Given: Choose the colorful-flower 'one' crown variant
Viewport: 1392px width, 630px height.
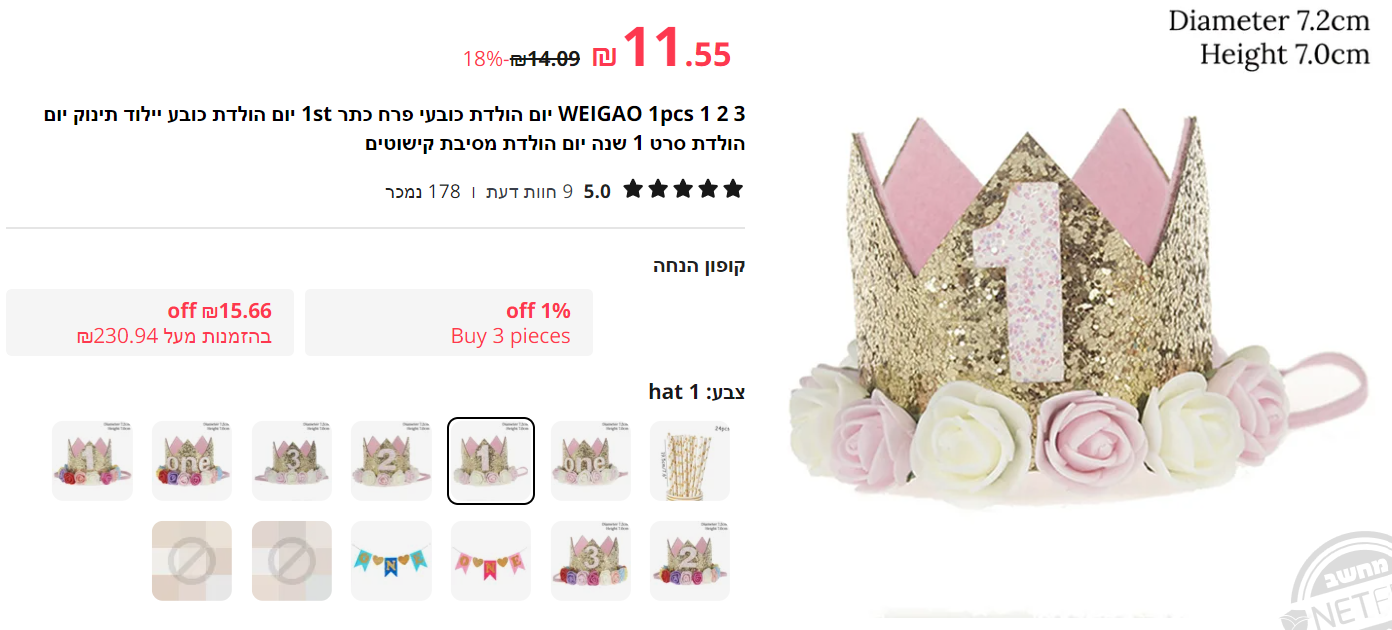Looking at the screenshot, I should [192, 461].
